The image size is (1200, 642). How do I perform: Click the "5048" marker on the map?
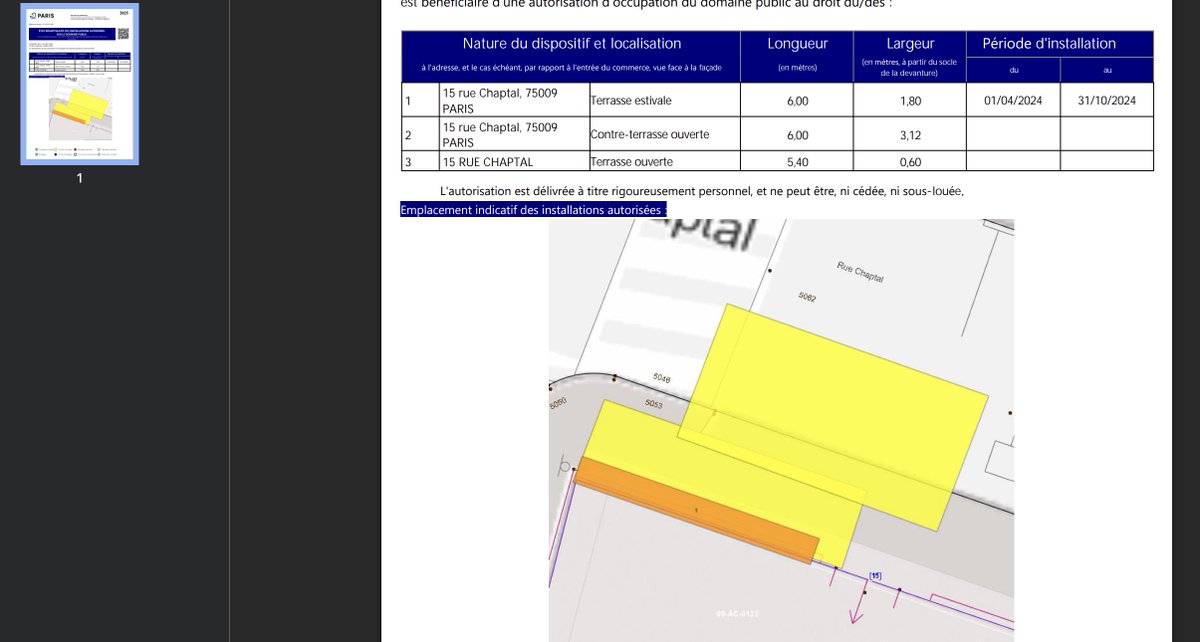(661, 378)
